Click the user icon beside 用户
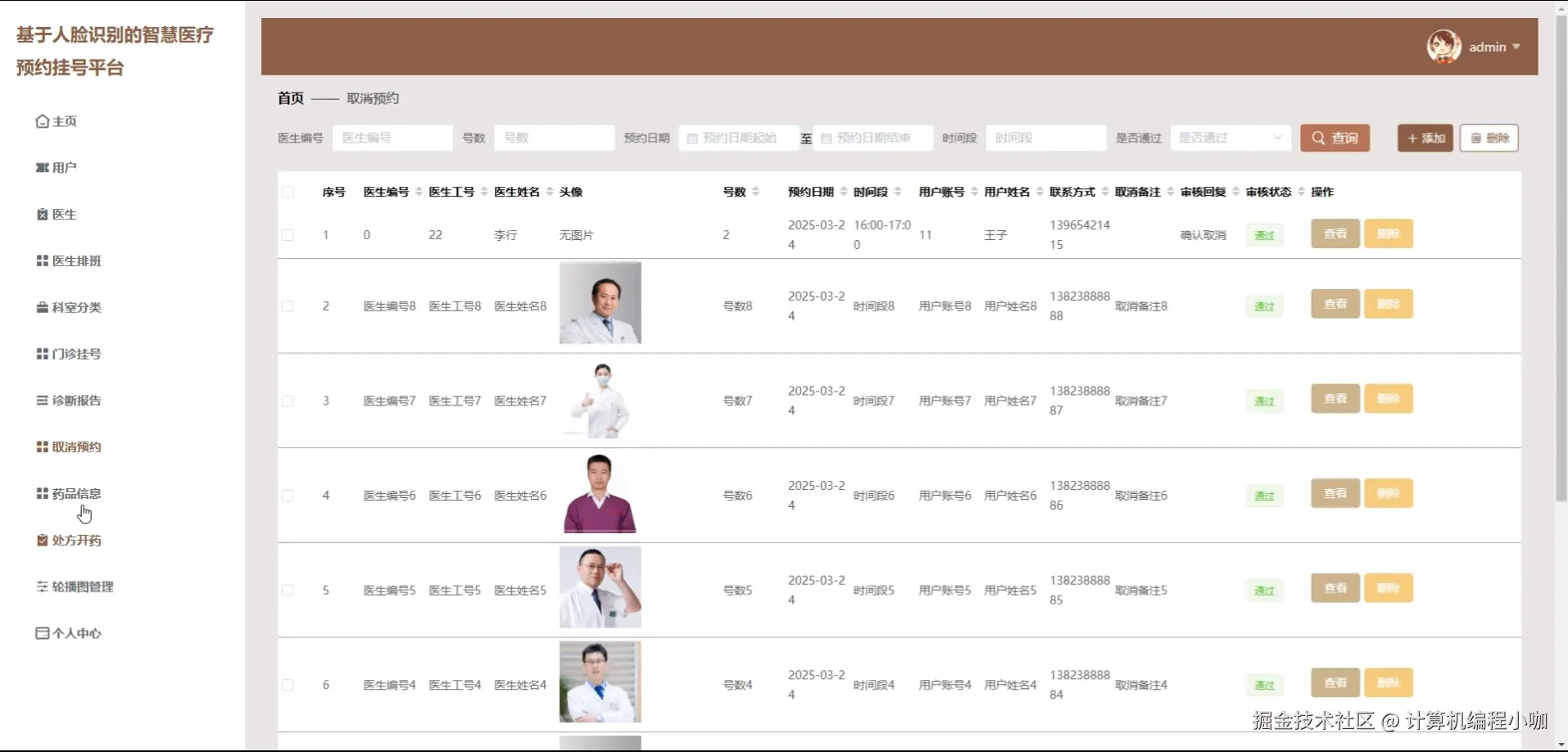 pos(42,168)
